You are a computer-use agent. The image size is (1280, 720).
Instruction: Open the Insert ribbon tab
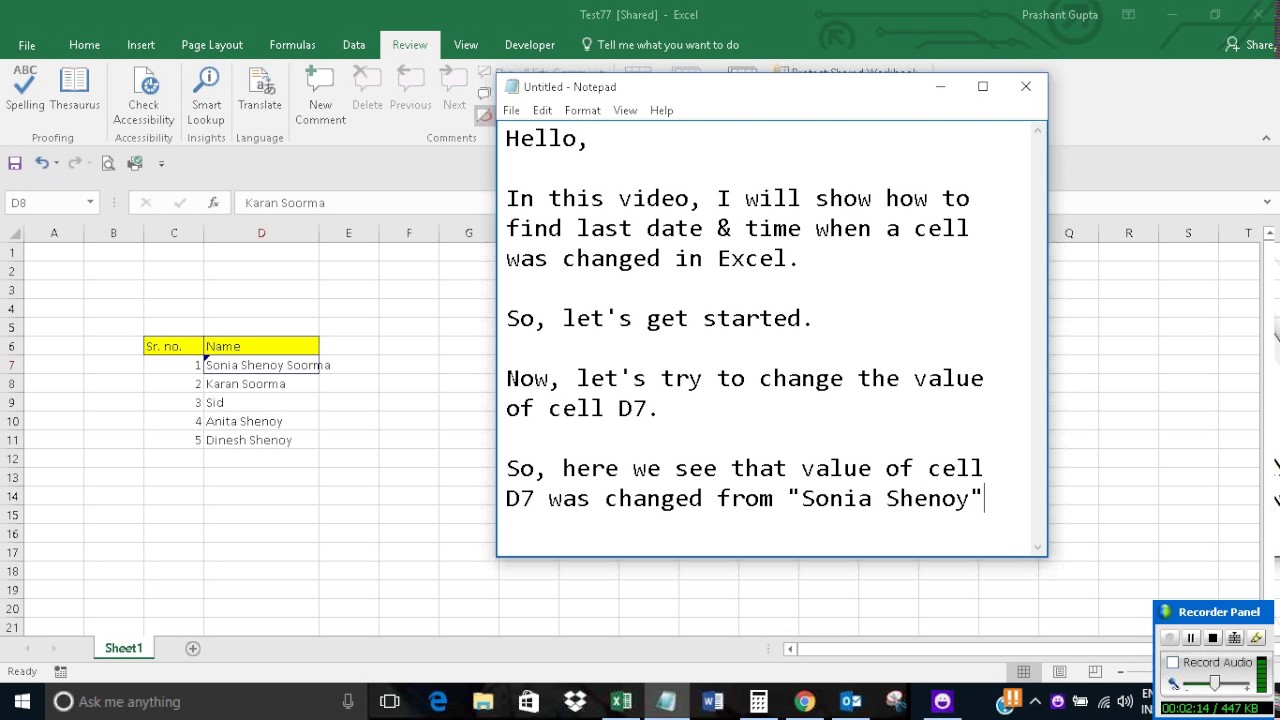tap(141, 45)
